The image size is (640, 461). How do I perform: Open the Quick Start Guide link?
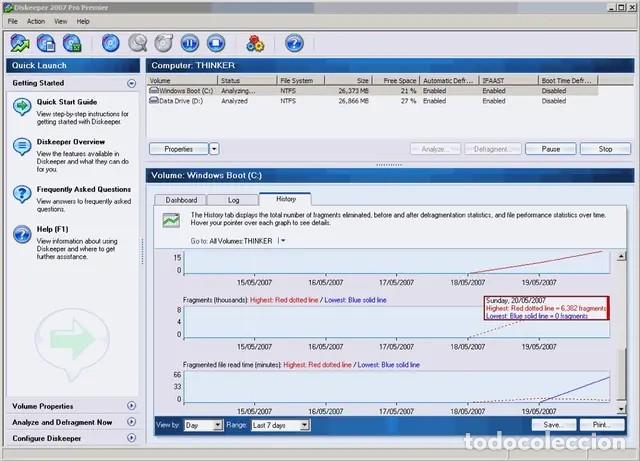click(x=67, y=102)
